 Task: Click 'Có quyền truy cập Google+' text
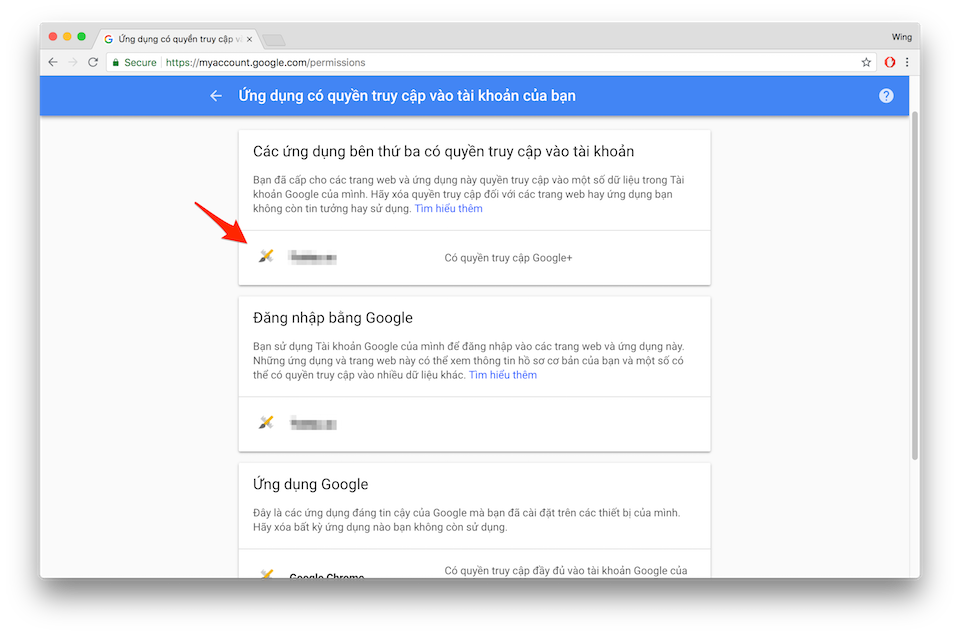[x=508, y=258]
